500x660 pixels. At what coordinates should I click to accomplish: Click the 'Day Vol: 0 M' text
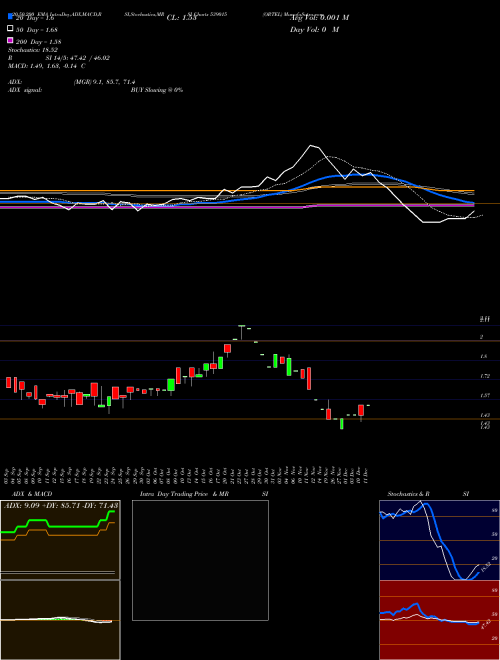click(314, 29)
